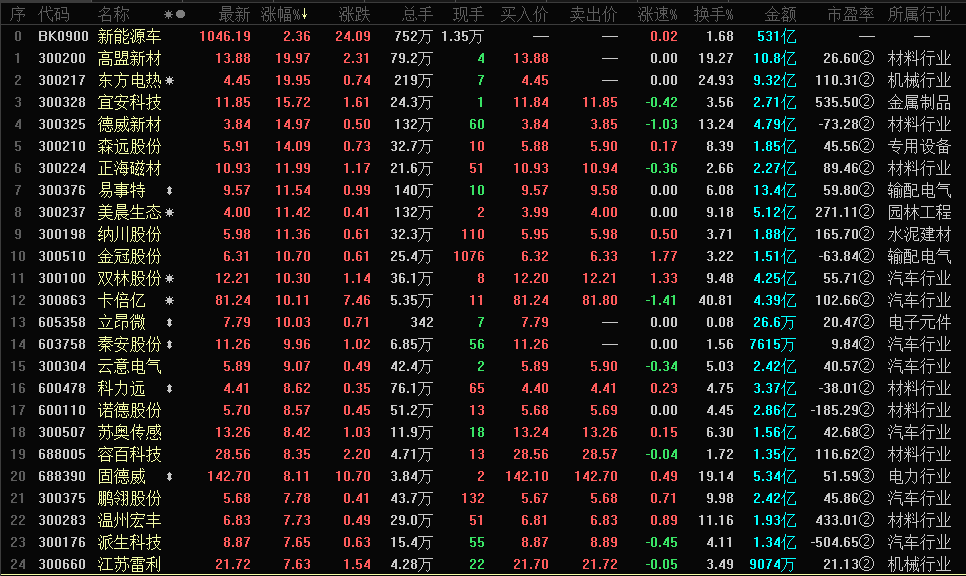966x576 pixels.
Task: Sort by the 涨幅% column header
Action: point(284,14)
